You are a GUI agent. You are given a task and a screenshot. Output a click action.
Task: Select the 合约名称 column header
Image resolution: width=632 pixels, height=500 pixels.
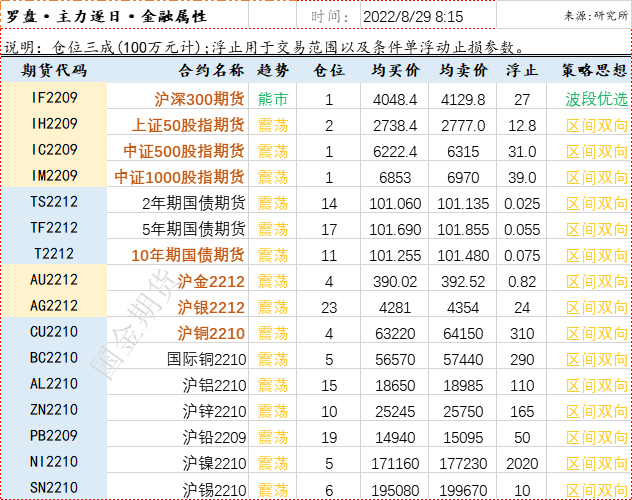(x=211, y=70)
